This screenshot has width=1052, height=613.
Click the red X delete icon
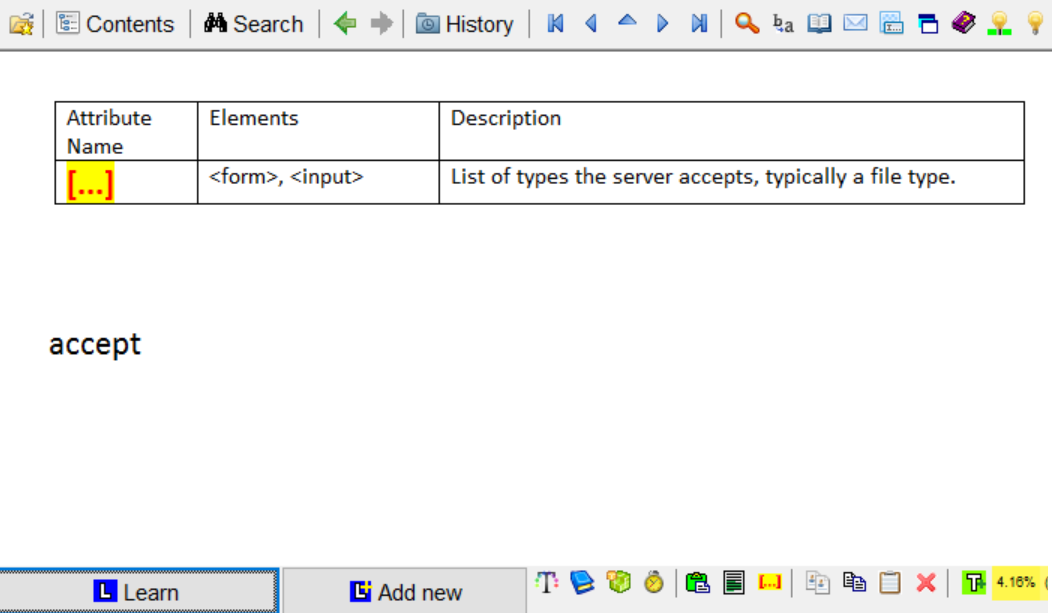(925, 582)
